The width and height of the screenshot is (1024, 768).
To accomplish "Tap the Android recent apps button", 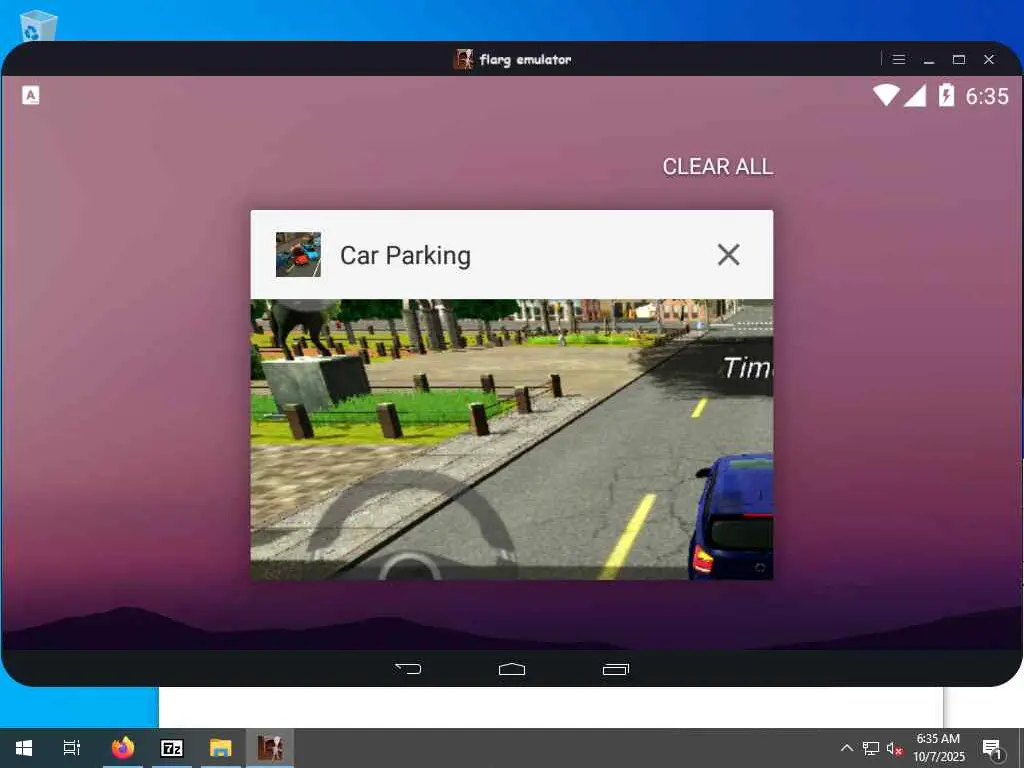I will [616, 669].
